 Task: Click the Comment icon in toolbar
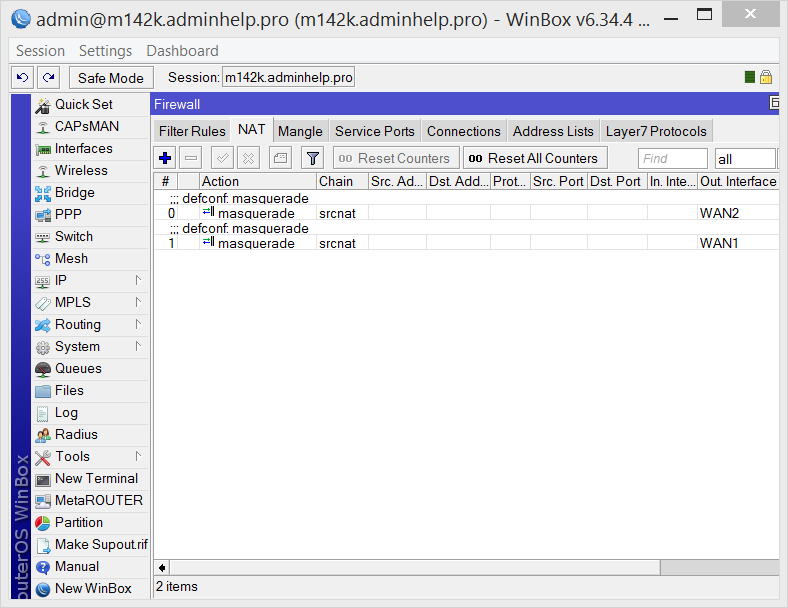pos(280,158)
